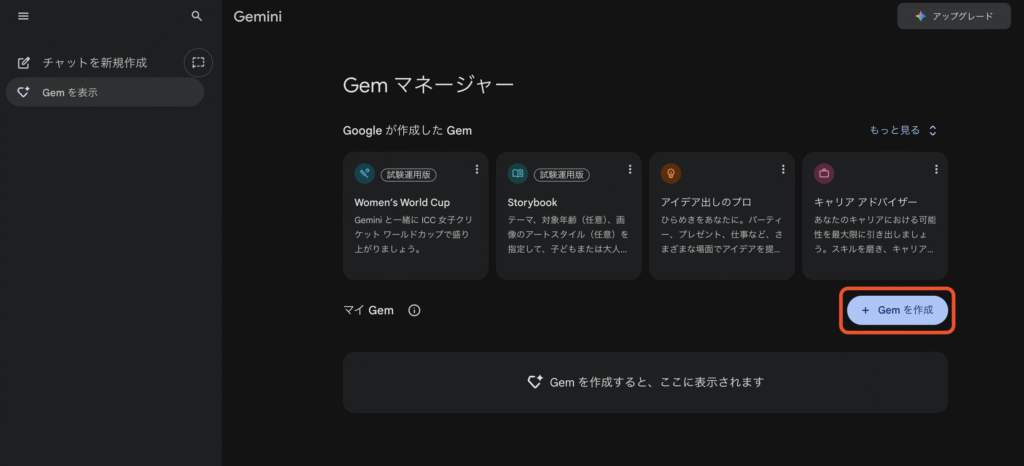Select チャットを新規作成 in the sidebar
Viewport: 1024px width, 466px height.
pyautogui.click(x=94, y=62)
